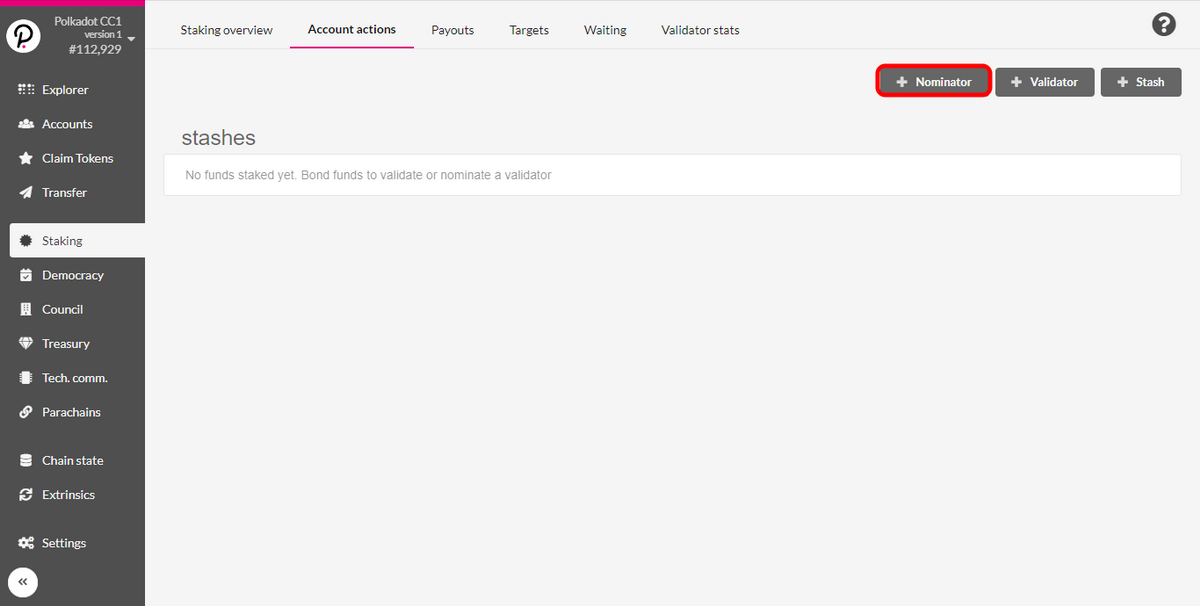The height and width of the screenshot is (606, 1200).
Task: Navigate to the Parachains section
Action: point(70,411)
